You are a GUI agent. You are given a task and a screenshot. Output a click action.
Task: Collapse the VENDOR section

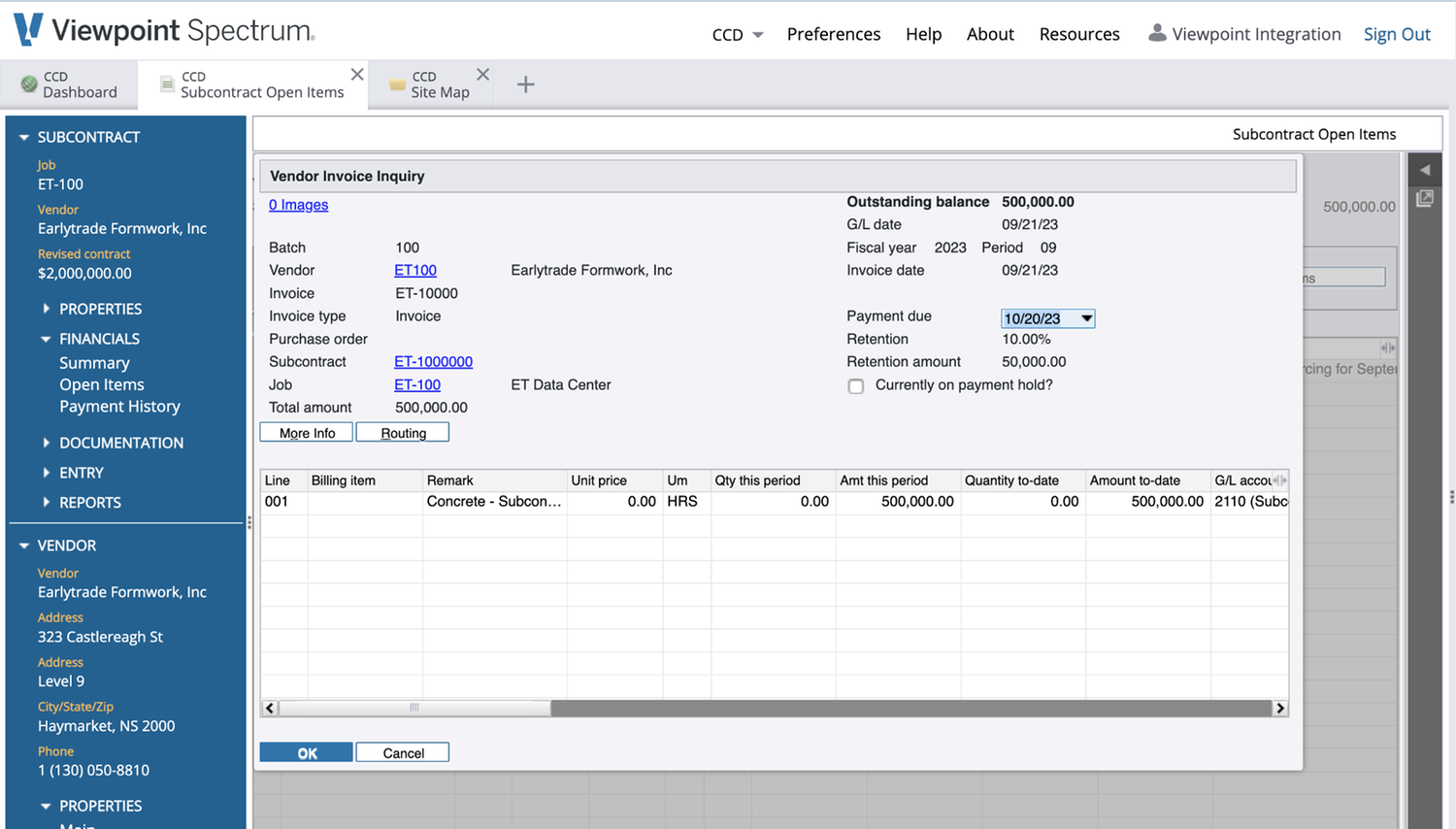[24, 547]
